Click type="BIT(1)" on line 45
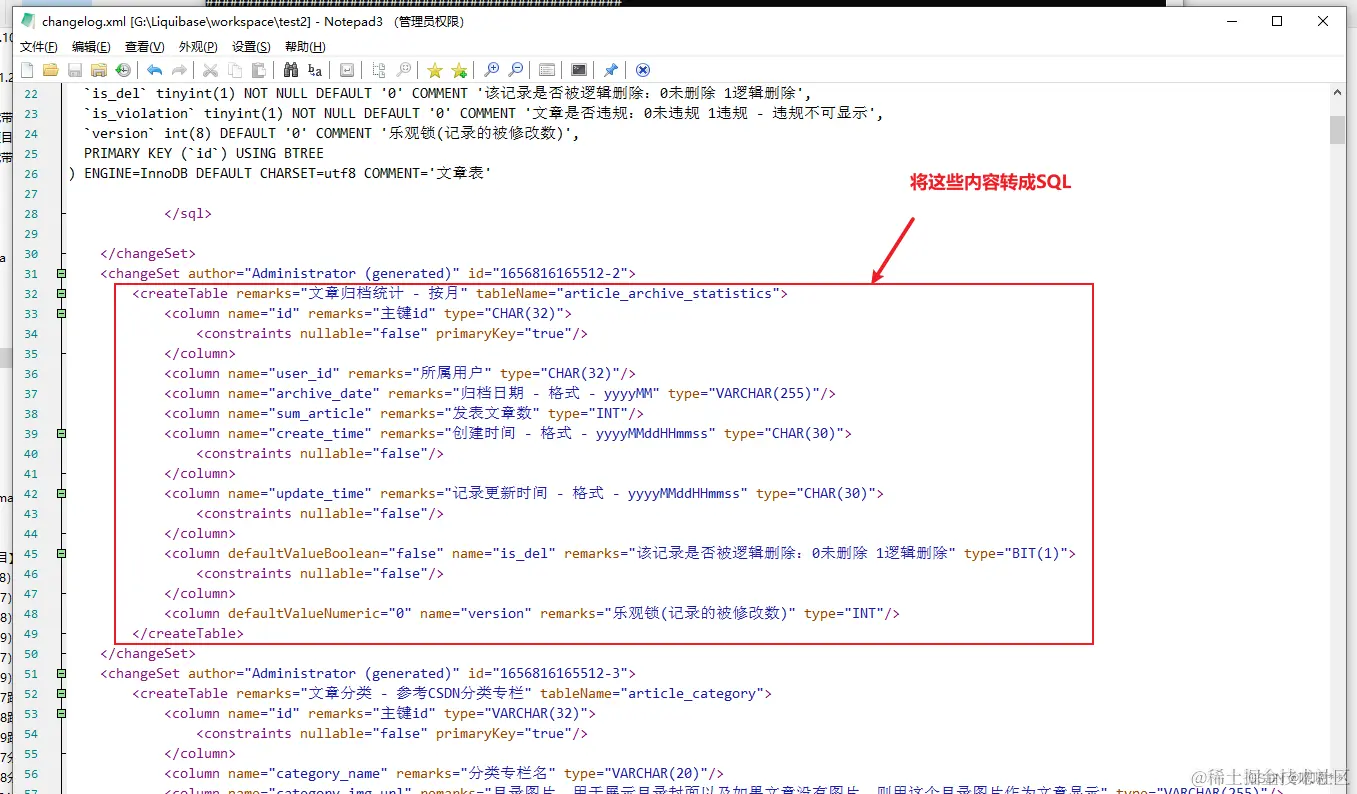Viewport: 1357px width, 794px height. point(1016,553)
